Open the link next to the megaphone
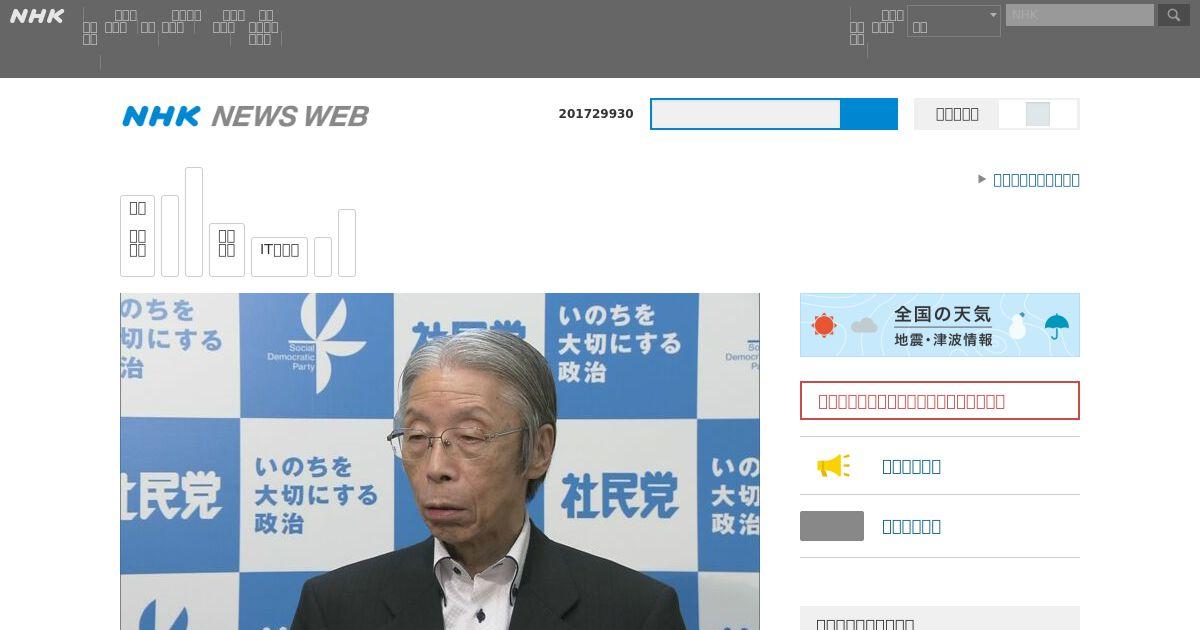Screen dimensions: 1200x630 [x=911, y=466]
